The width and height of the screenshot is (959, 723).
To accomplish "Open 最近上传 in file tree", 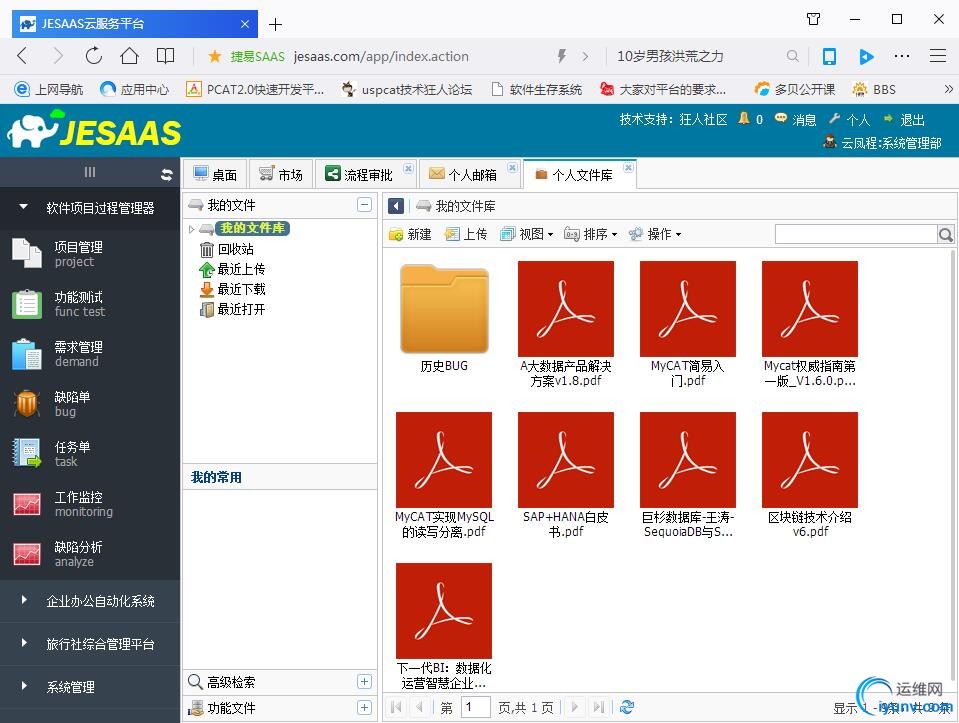I will pyautogui.click(x=232, y=269).
